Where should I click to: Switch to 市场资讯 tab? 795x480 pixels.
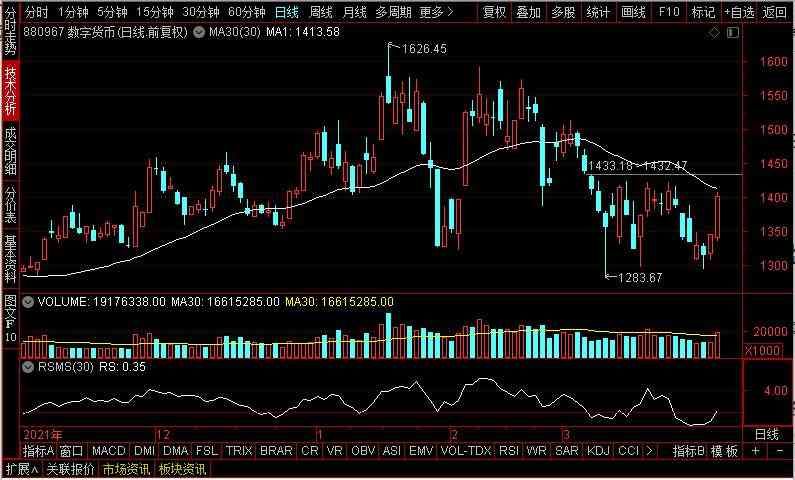click(x=124, y=469)
